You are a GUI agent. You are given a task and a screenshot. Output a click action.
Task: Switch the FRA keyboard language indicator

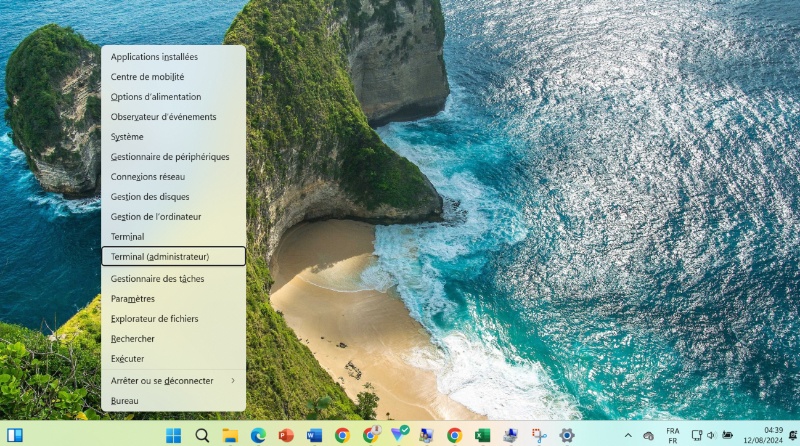click(672, 435)
